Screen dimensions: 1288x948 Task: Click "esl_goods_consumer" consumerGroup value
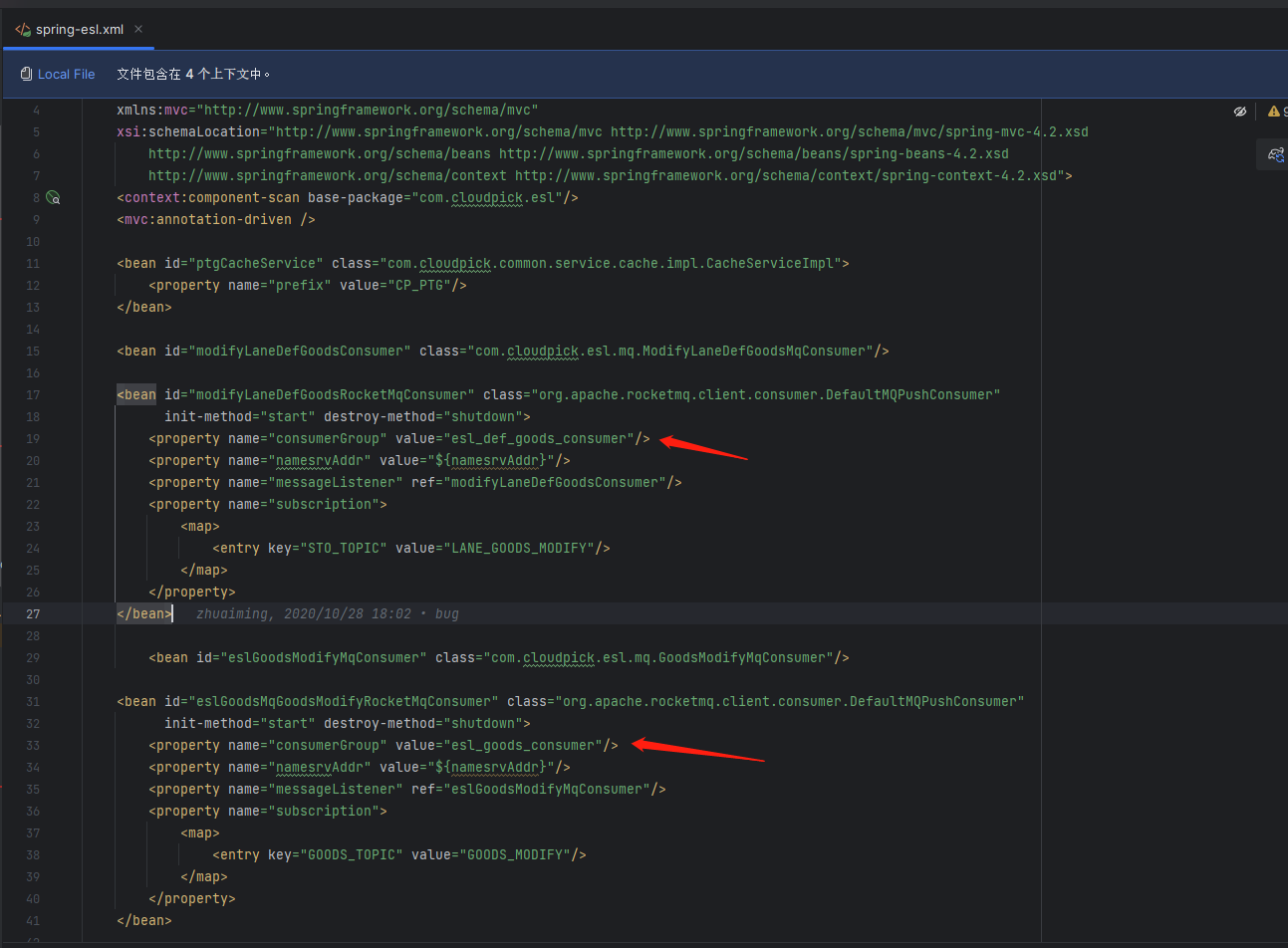coord(523,745)
